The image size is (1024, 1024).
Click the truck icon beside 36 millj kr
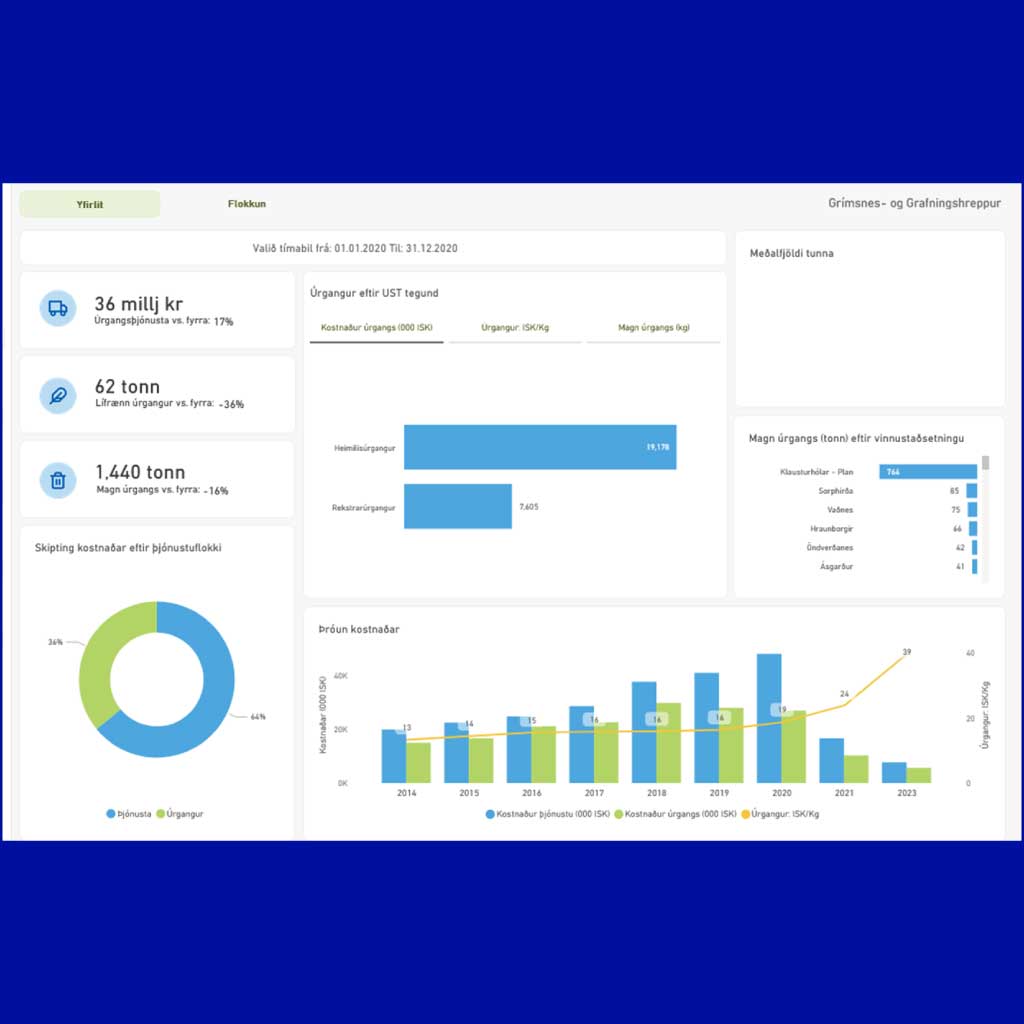point(58,309)
